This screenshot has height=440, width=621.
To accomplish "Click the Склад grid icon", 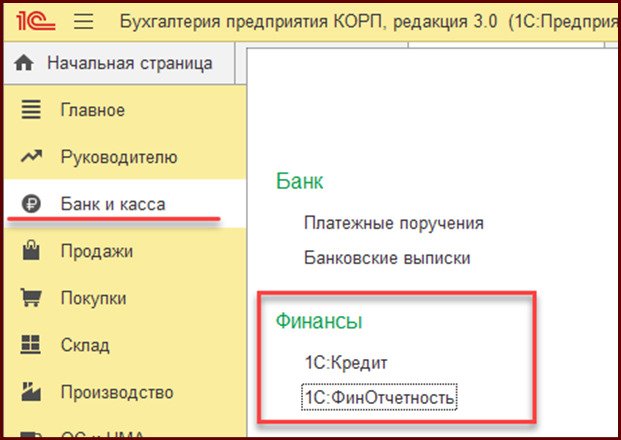I will coord(32,345).
